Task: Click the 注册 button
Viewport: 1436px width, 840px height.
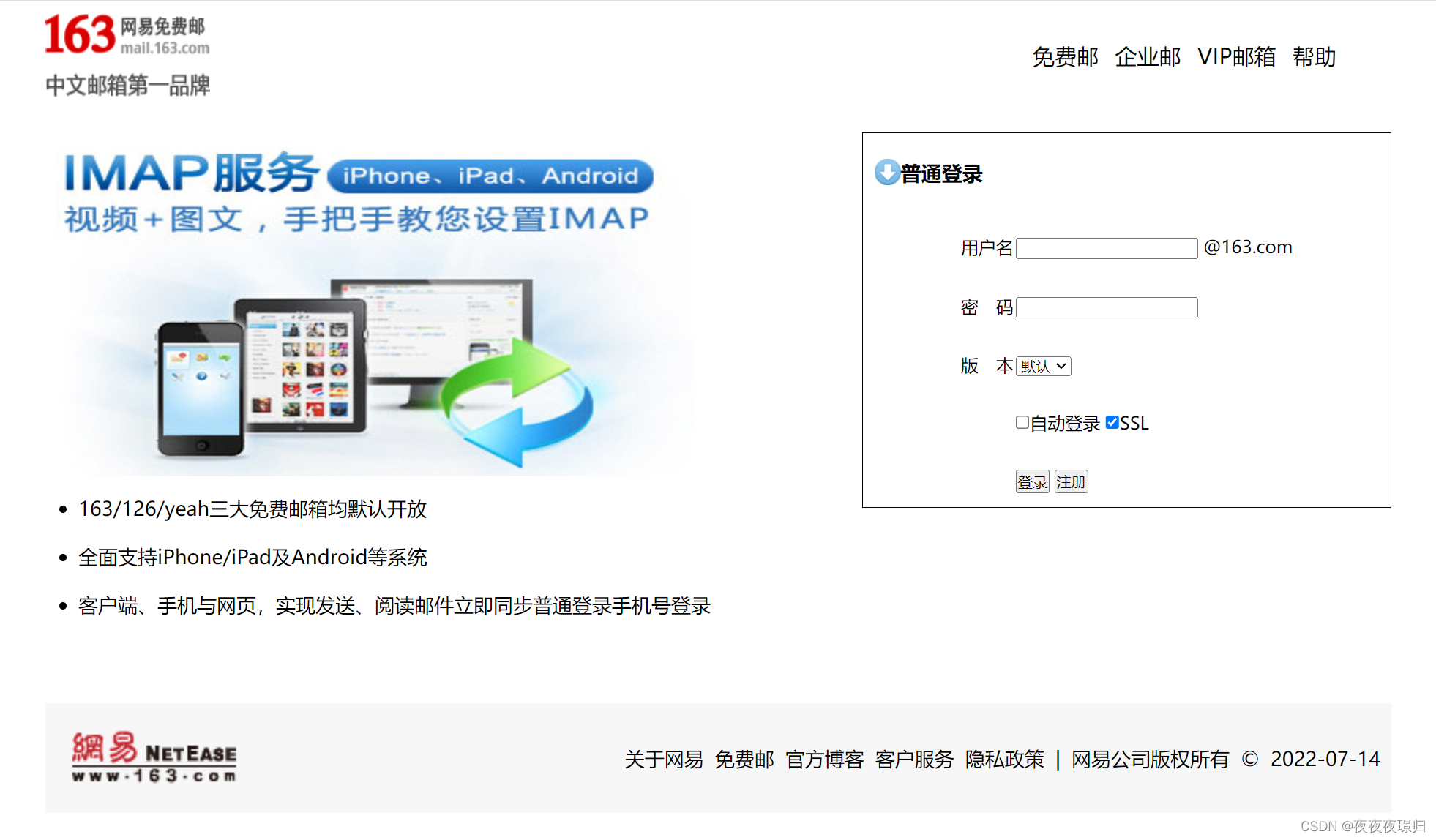Action: (1071, 481)
